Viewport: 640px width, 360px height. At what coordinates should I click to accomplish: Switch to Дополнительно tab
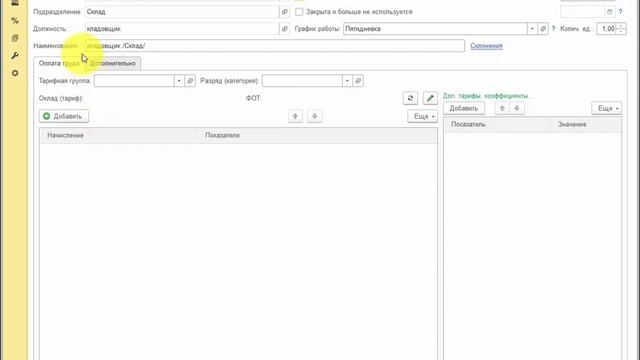113,63
